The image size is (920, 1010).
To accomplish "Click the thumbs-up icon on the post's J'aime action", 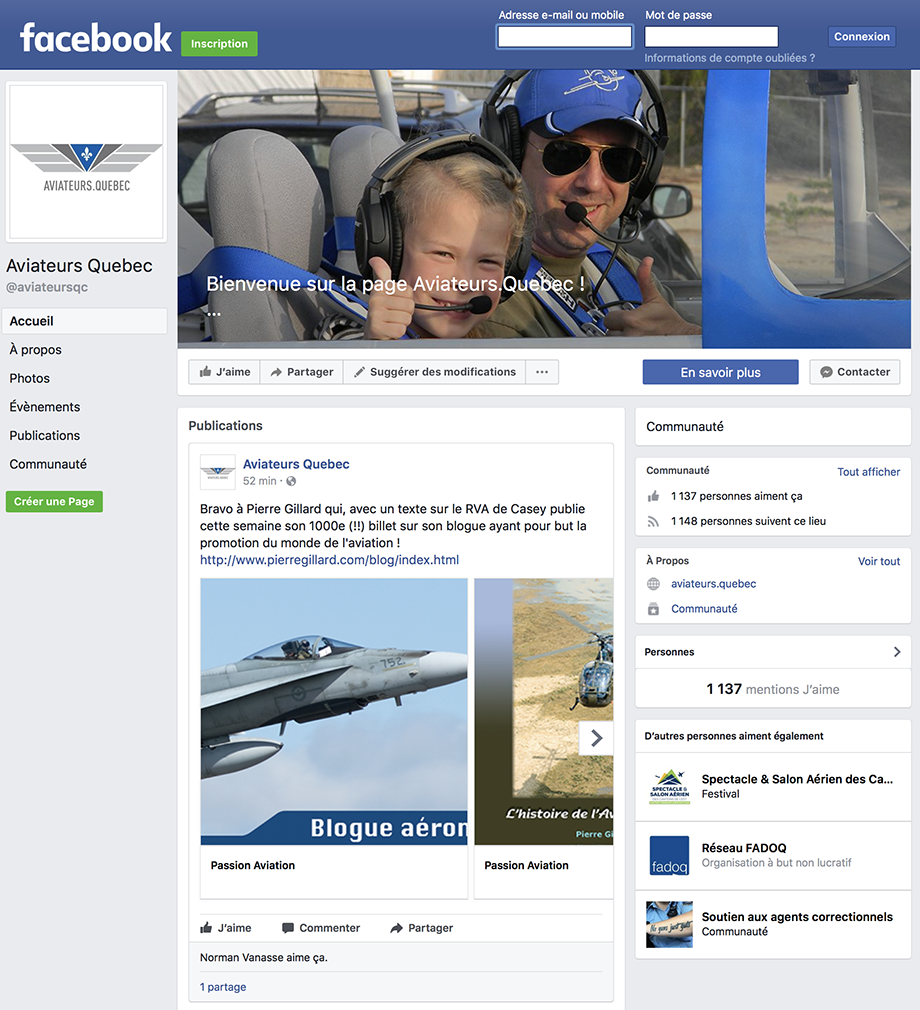I will tap(206, 928).
